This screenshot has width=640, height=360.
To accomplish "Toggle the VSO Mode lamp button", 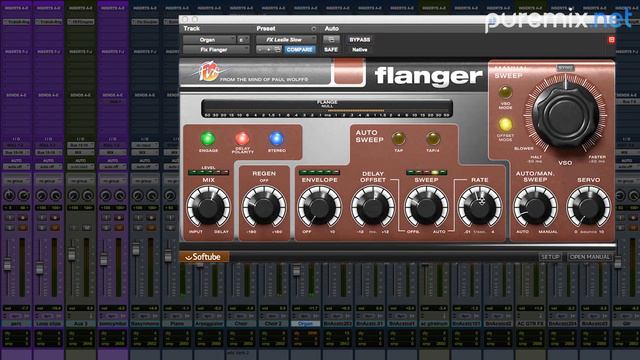I will pyautogui.click(x=505, y=93).
